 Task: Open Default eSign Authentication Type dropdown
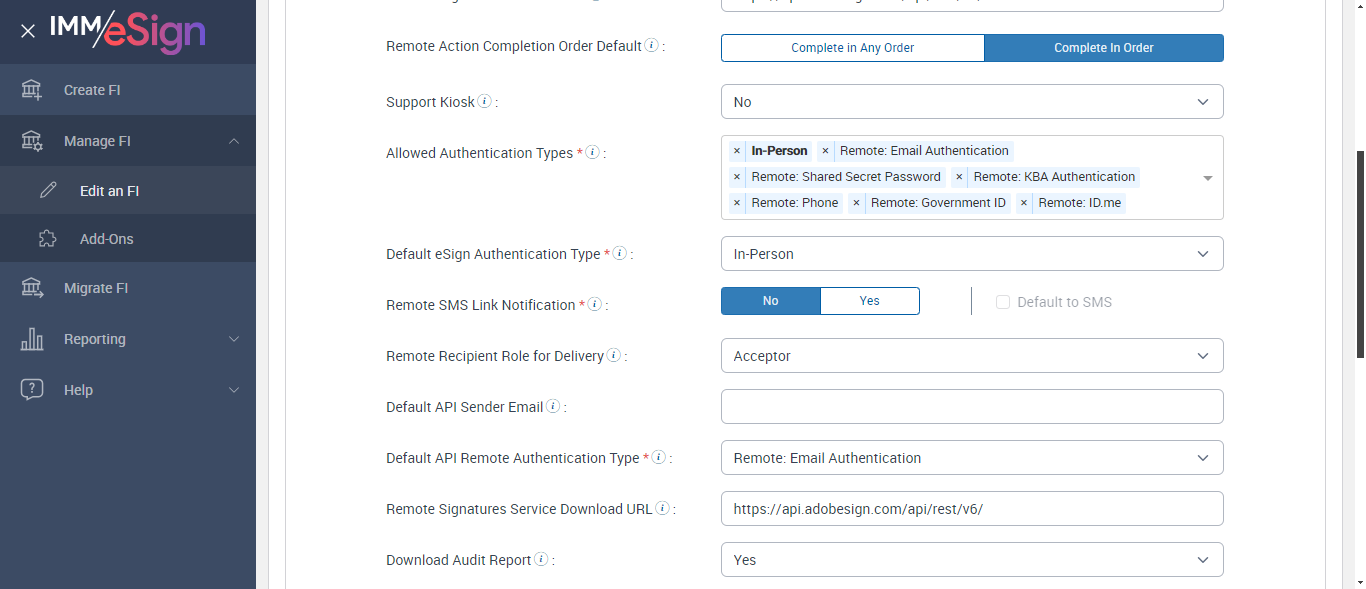(x=972, y=254)
